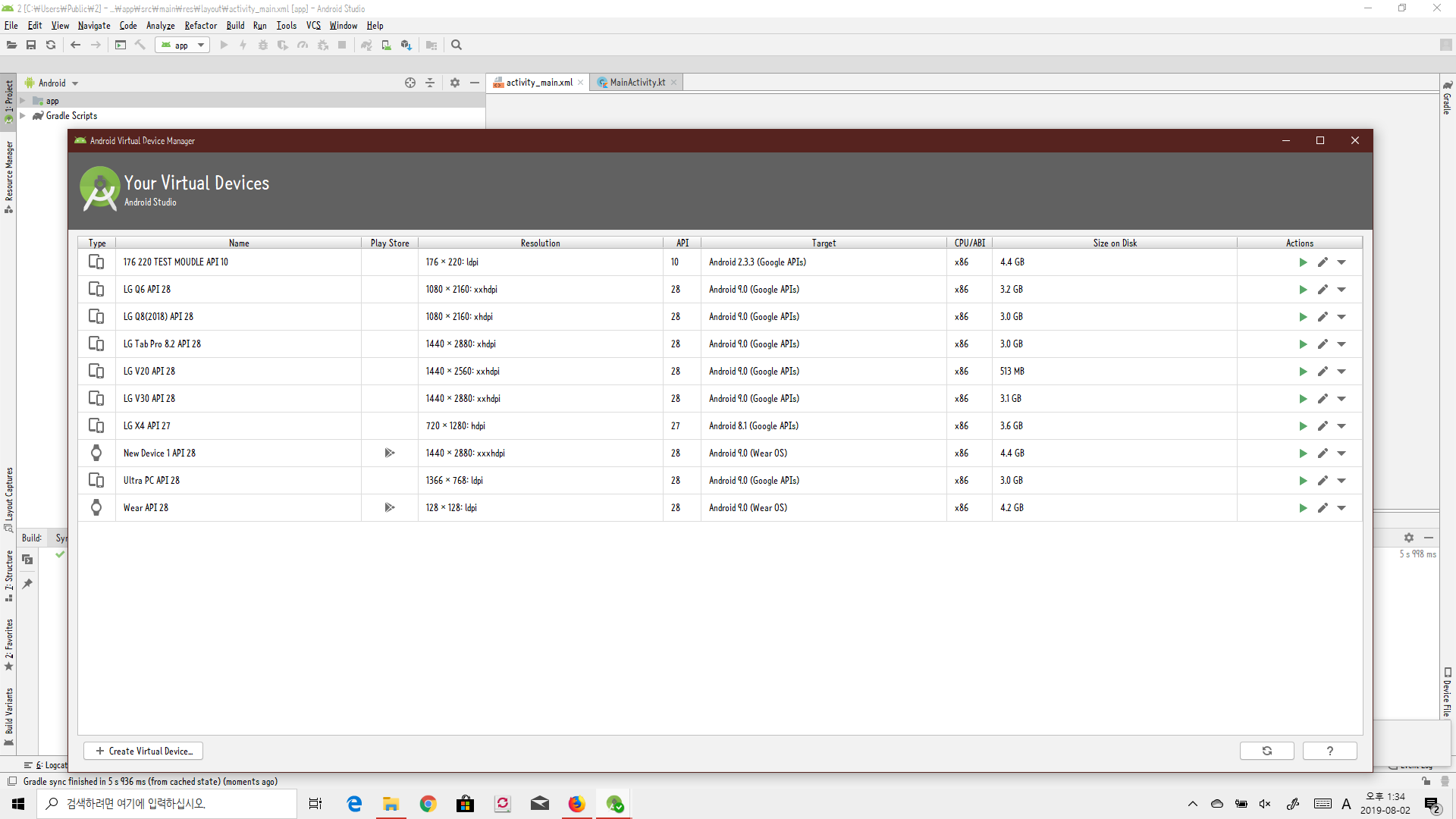This screenshot has width=1456, height=819.
Task: Toggle the Structure tool window
Action: 8,576
